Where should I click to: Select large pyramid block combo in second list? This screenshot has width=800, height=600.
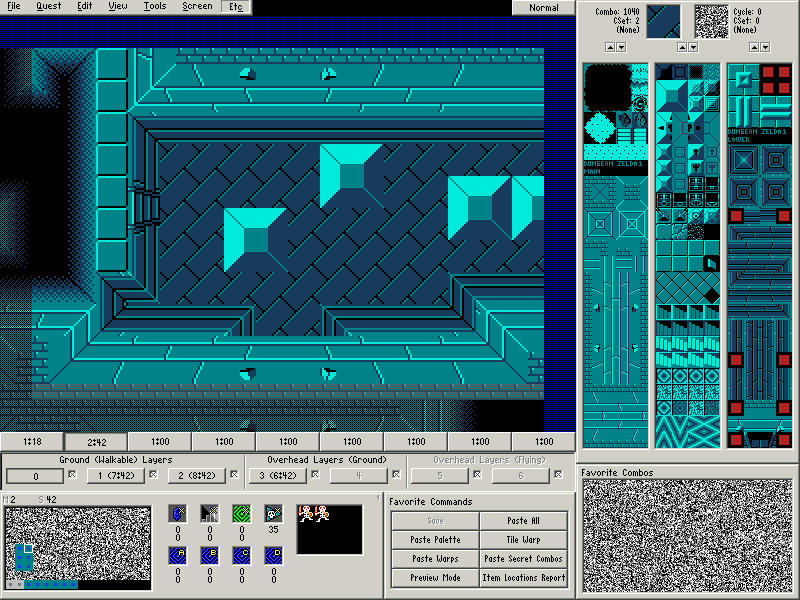pos(671,96)
